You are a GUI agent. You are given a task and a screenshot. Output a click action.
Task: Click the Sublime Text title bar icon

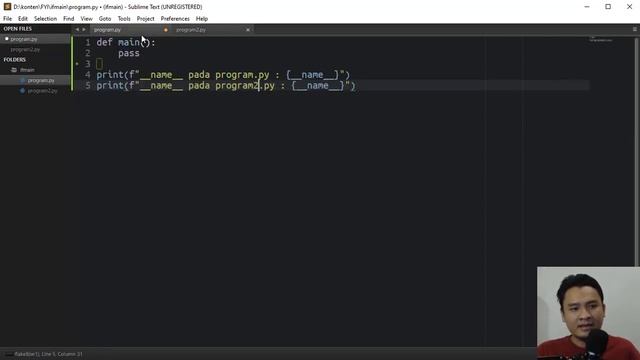click(x=7, y=7)
